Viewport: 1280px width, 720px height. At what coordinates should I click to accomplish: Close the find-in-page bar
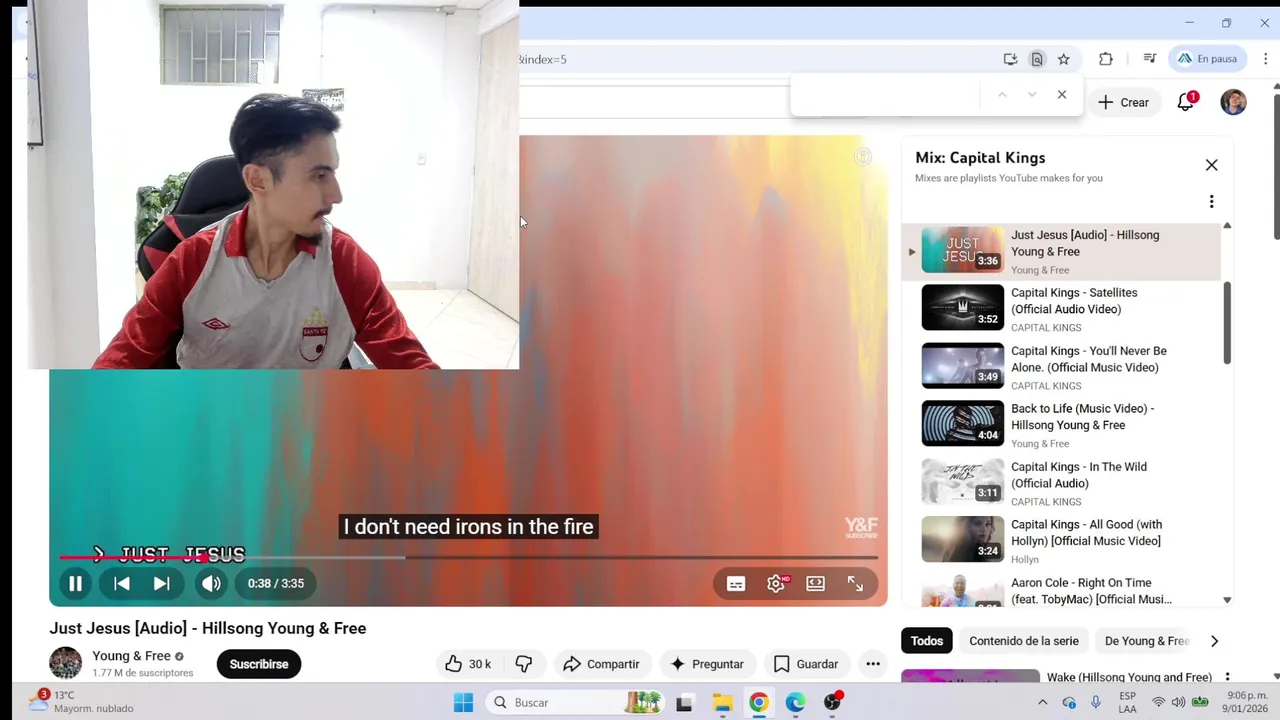1062,95
